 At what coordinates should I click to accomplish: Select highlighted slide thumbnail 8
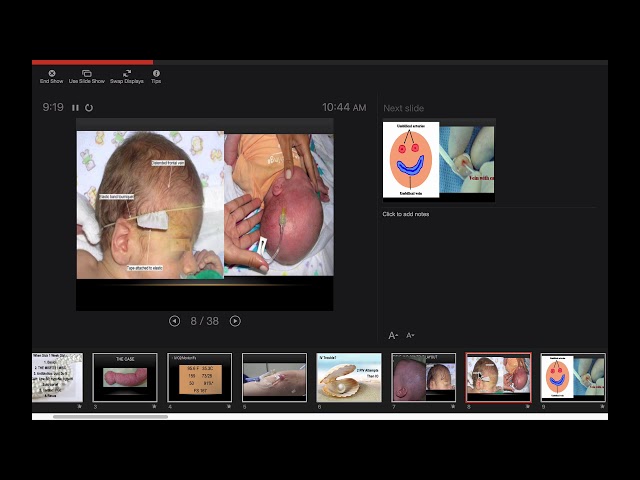point(498,378)
